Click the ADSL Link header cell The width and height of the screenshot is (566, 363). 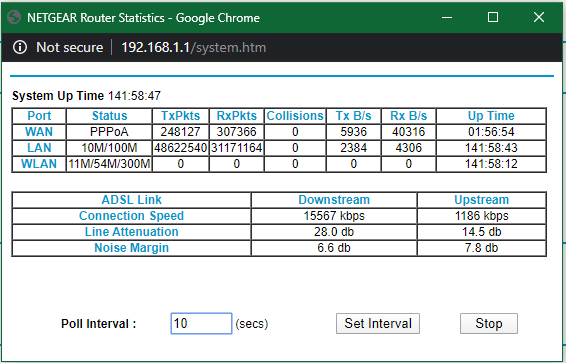[x=131, y=200]
